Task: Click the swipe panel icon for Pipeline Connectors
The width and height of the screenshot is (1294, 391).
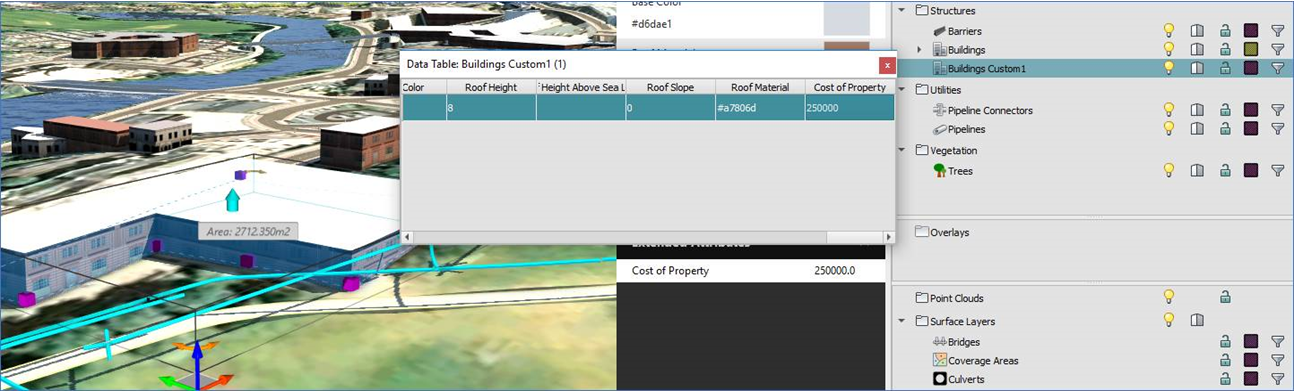Action: (x=1196, y=110)
